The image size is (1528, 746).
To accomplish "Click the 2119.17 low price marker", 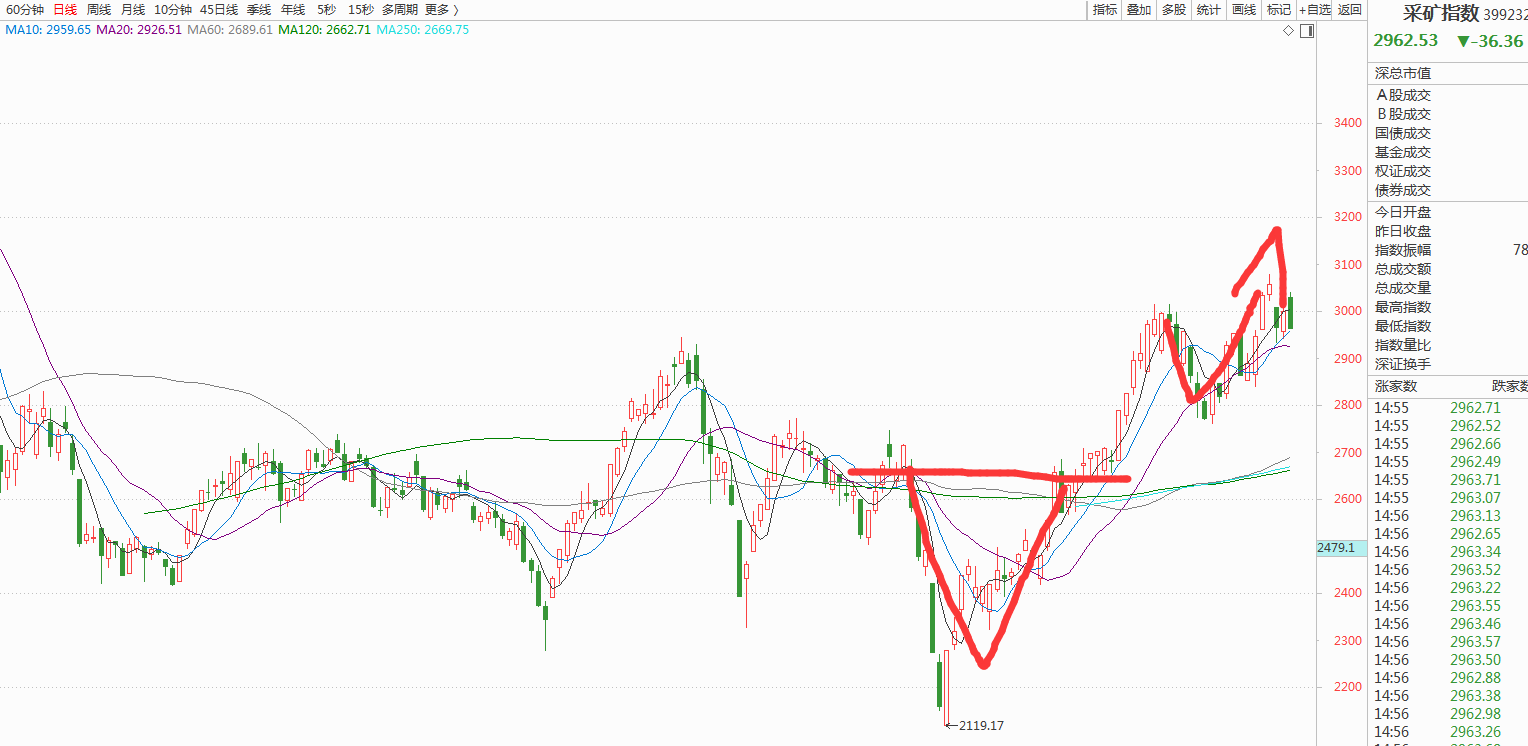I will [980, 725].
